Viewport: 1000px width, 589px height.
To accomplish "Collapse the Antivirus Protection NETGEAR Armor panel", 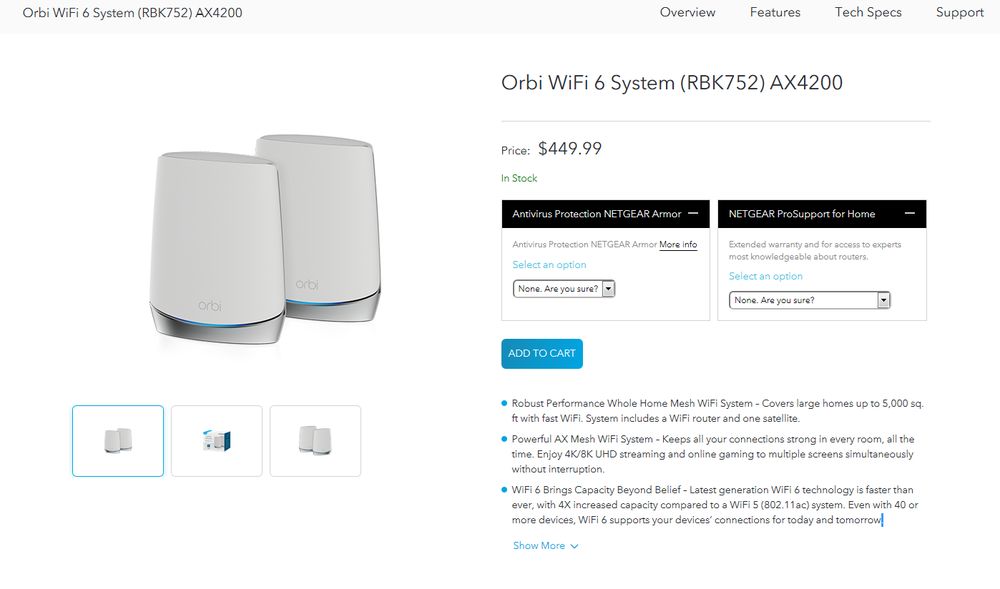I will pos(693,214).
